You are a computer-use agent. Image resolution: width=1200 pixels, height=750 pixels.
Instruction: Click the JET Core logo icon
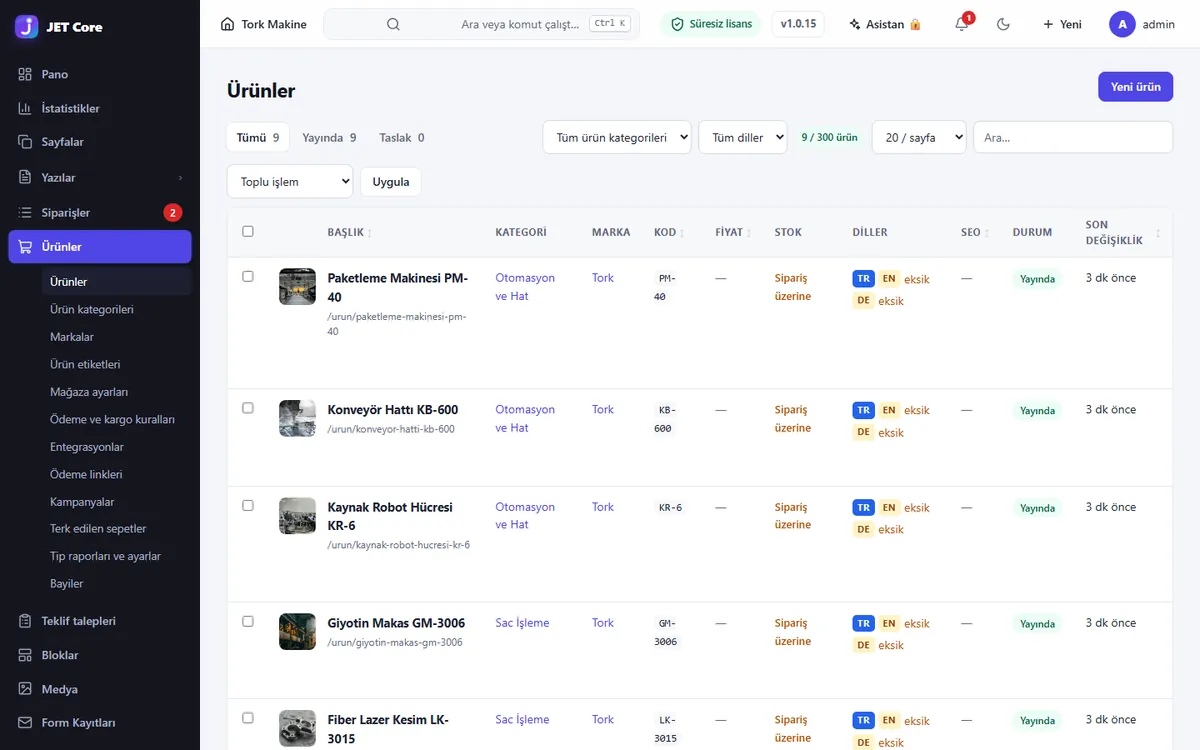coord(27,27)
